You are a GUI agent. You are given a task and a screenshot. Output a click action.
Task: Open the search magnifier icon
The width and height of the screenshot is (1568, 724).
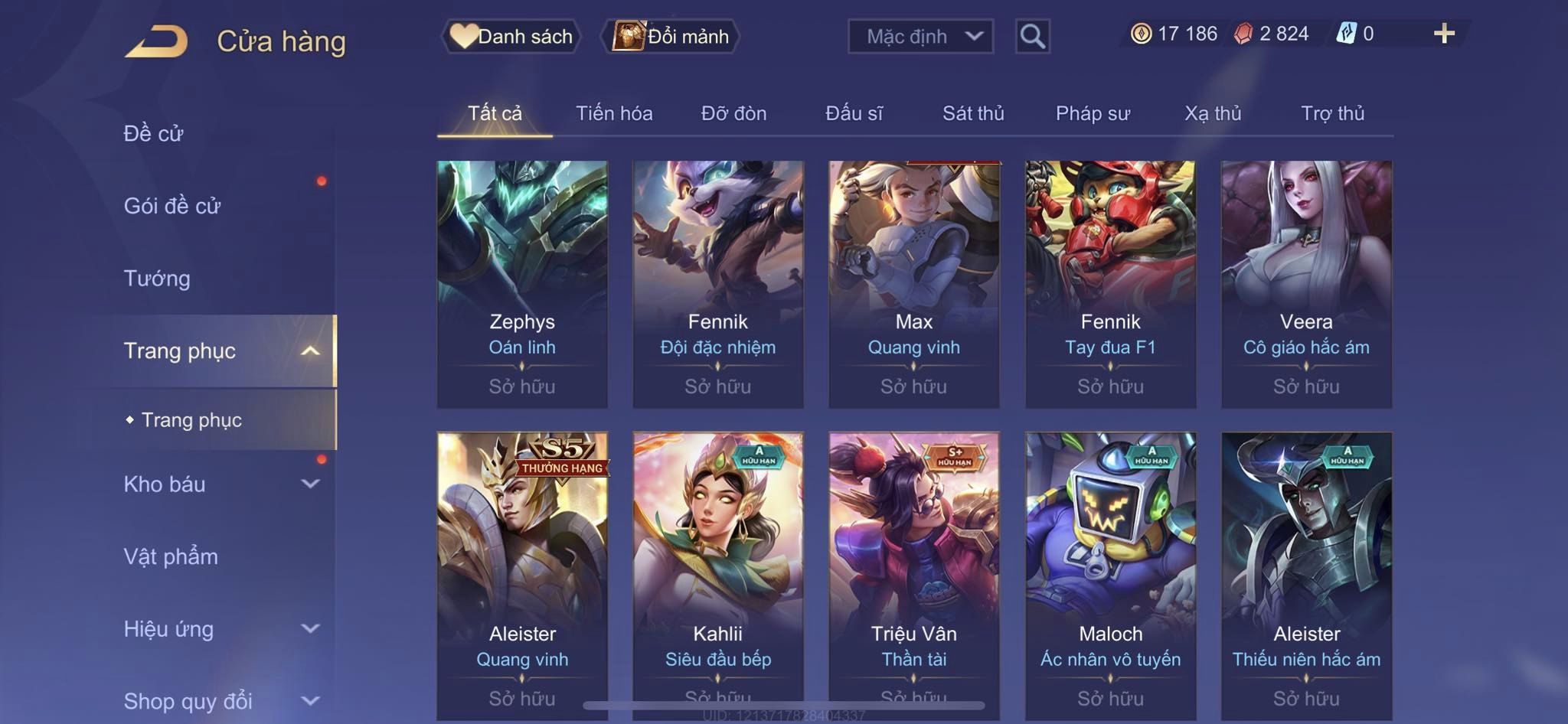click(1032, 36)
